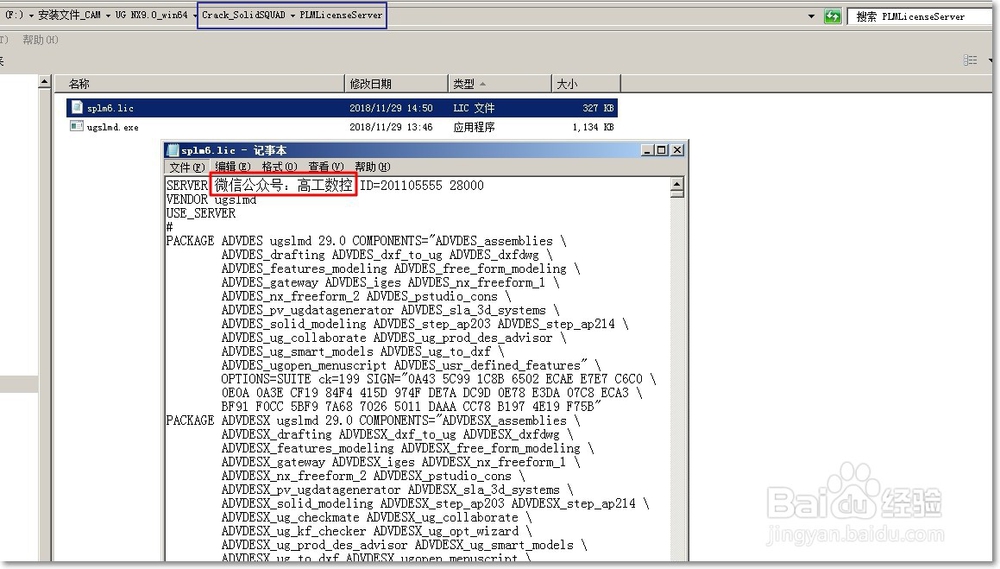Image resolution: width=1000 pixels, height=569 pixels.
Task: Navigate to UG NX9.0_win64 breadcrumb
Action: [x=151, y=15]
